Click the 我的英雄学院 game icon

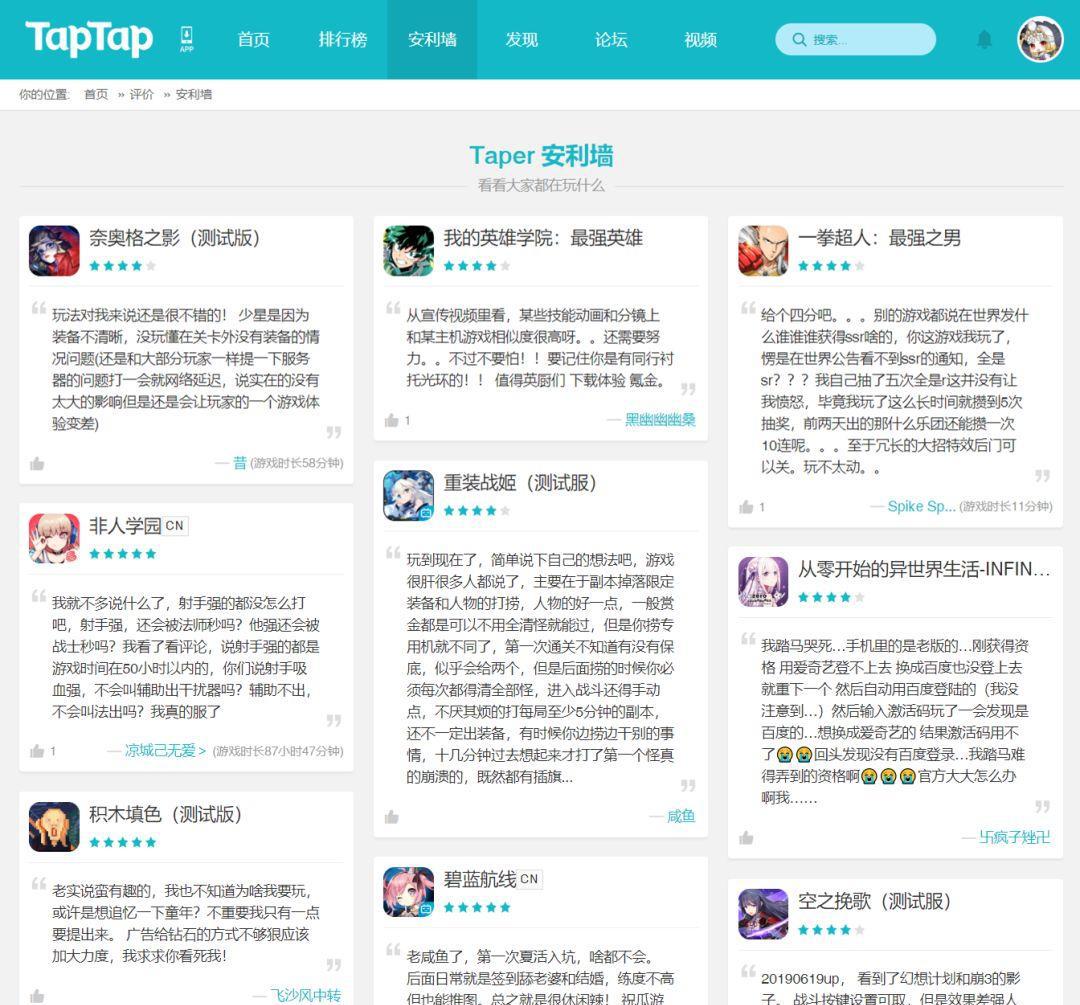[x=408, y=251]
